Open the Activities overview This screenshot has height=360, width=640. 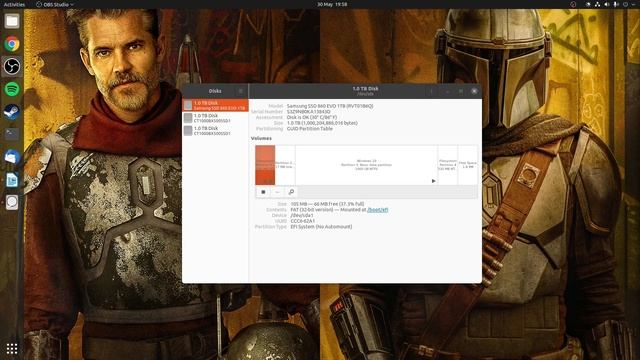(x=14, y=4)
